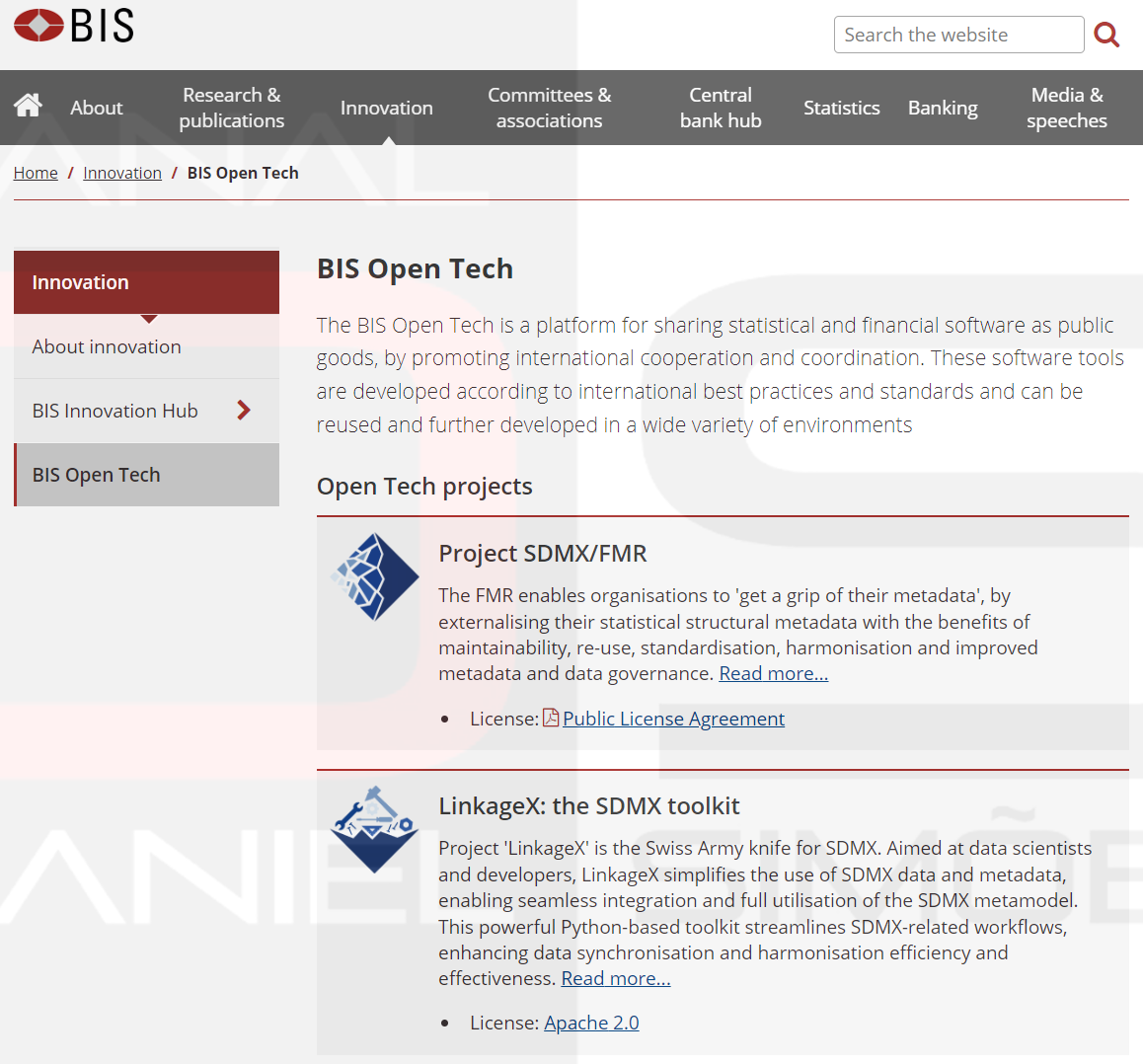
Task: Open the Central bank hub menu
Action: [x=721, y=108]
